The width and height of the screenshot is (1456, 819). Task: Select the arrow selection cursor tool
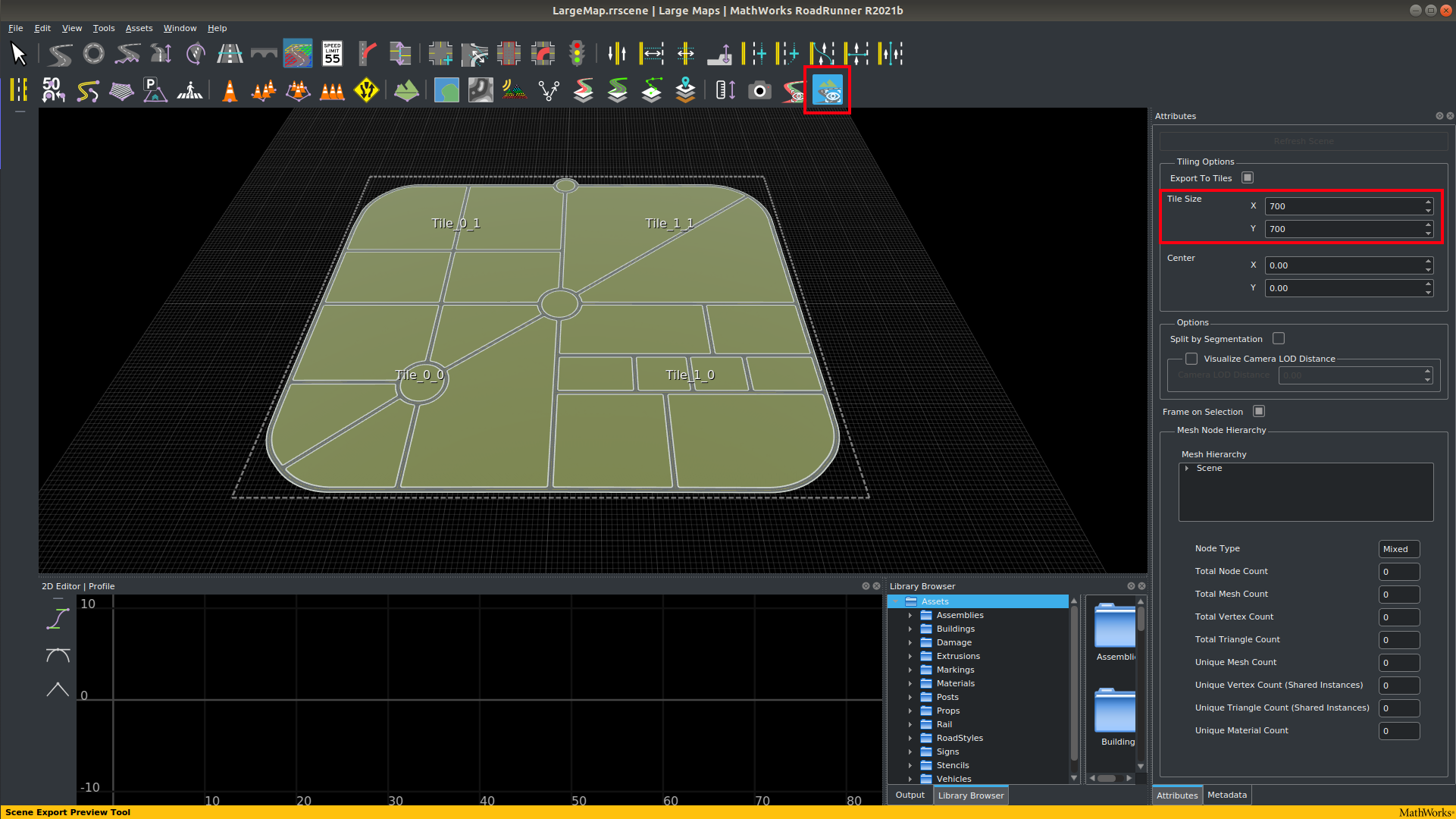click(x=19, y=54)
